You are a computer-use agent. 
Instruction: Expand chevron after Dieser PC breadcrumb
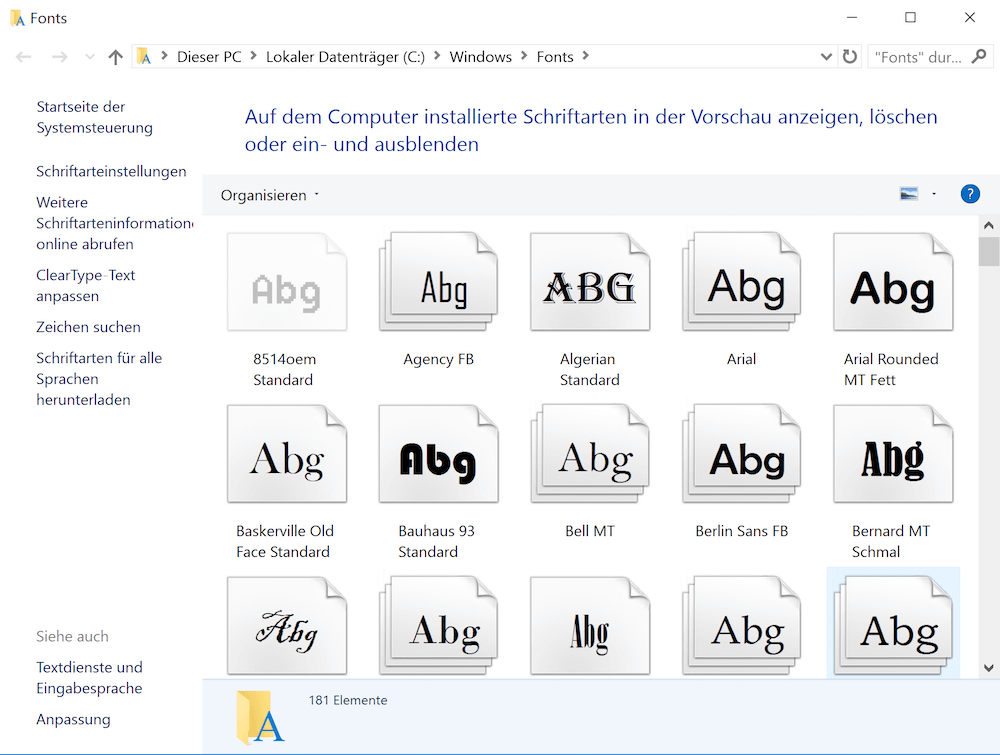pos(253,56)
